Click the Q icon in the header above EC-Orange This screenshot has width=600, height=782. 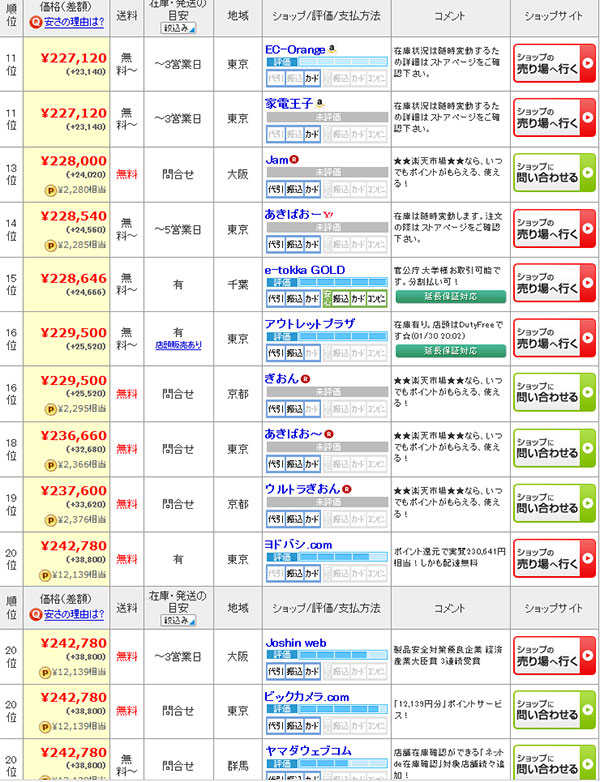[x=35, y=22]
